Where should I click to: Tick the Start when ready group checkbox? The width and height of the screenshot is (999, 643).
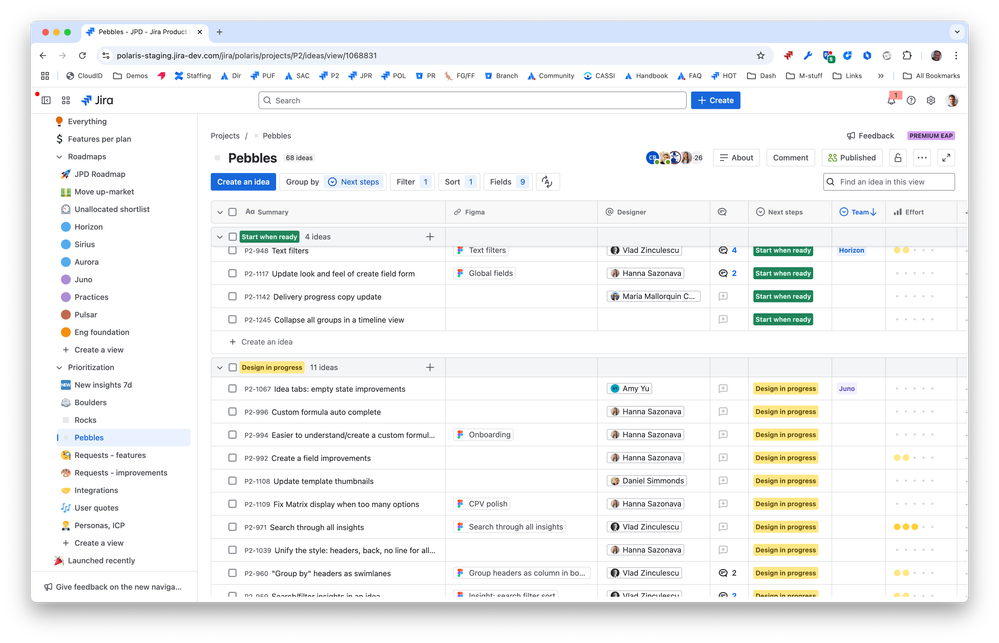click(233, 236)
